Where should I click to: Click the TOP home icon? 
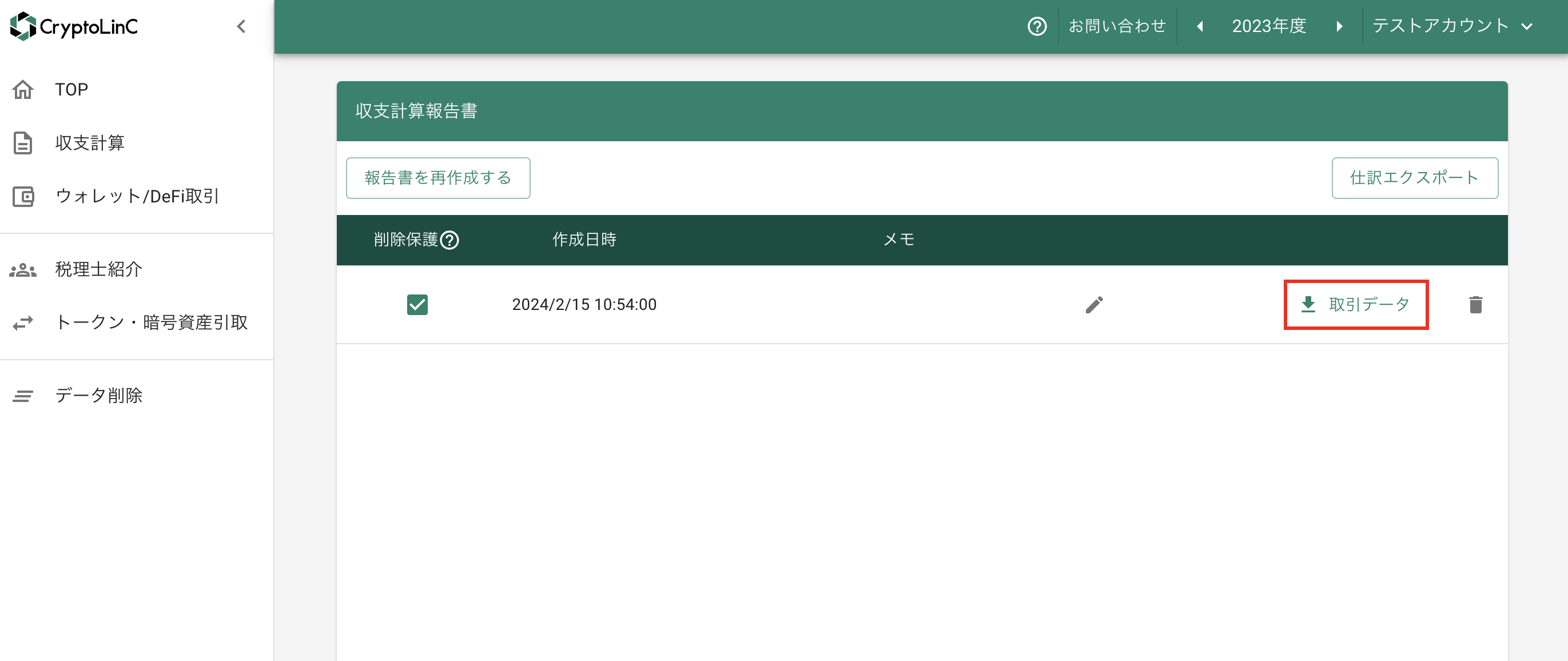point(23,89)
